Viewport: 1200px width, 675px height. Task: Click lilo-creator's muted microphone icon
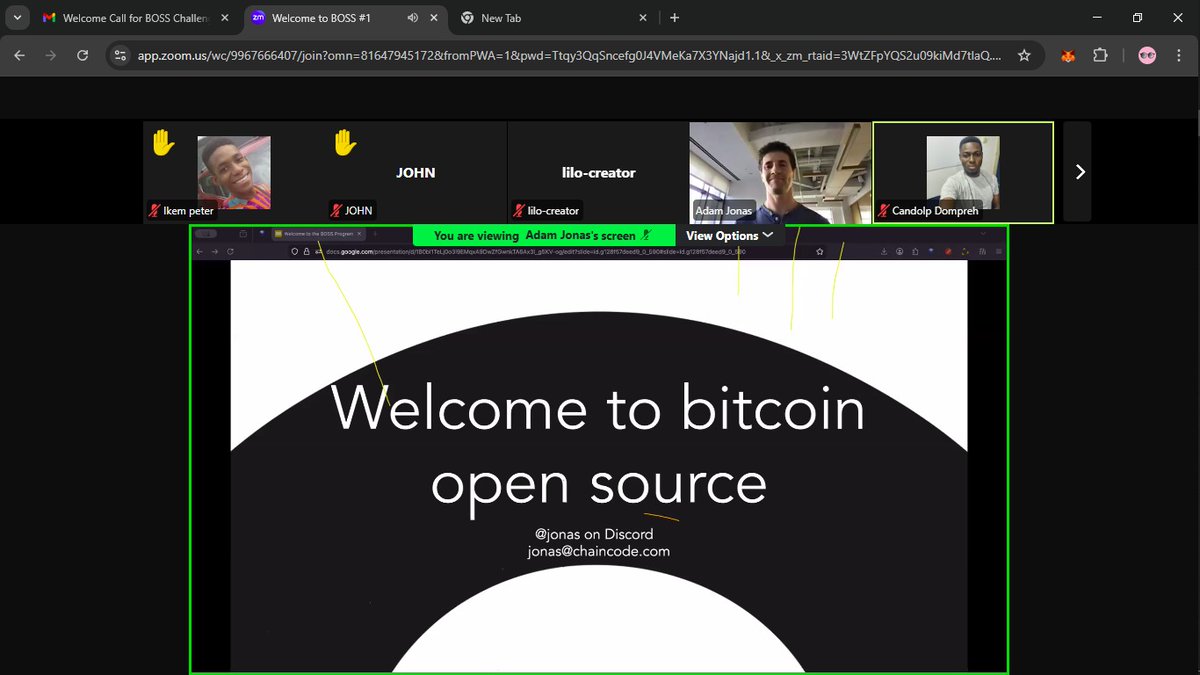coord(519,211)
